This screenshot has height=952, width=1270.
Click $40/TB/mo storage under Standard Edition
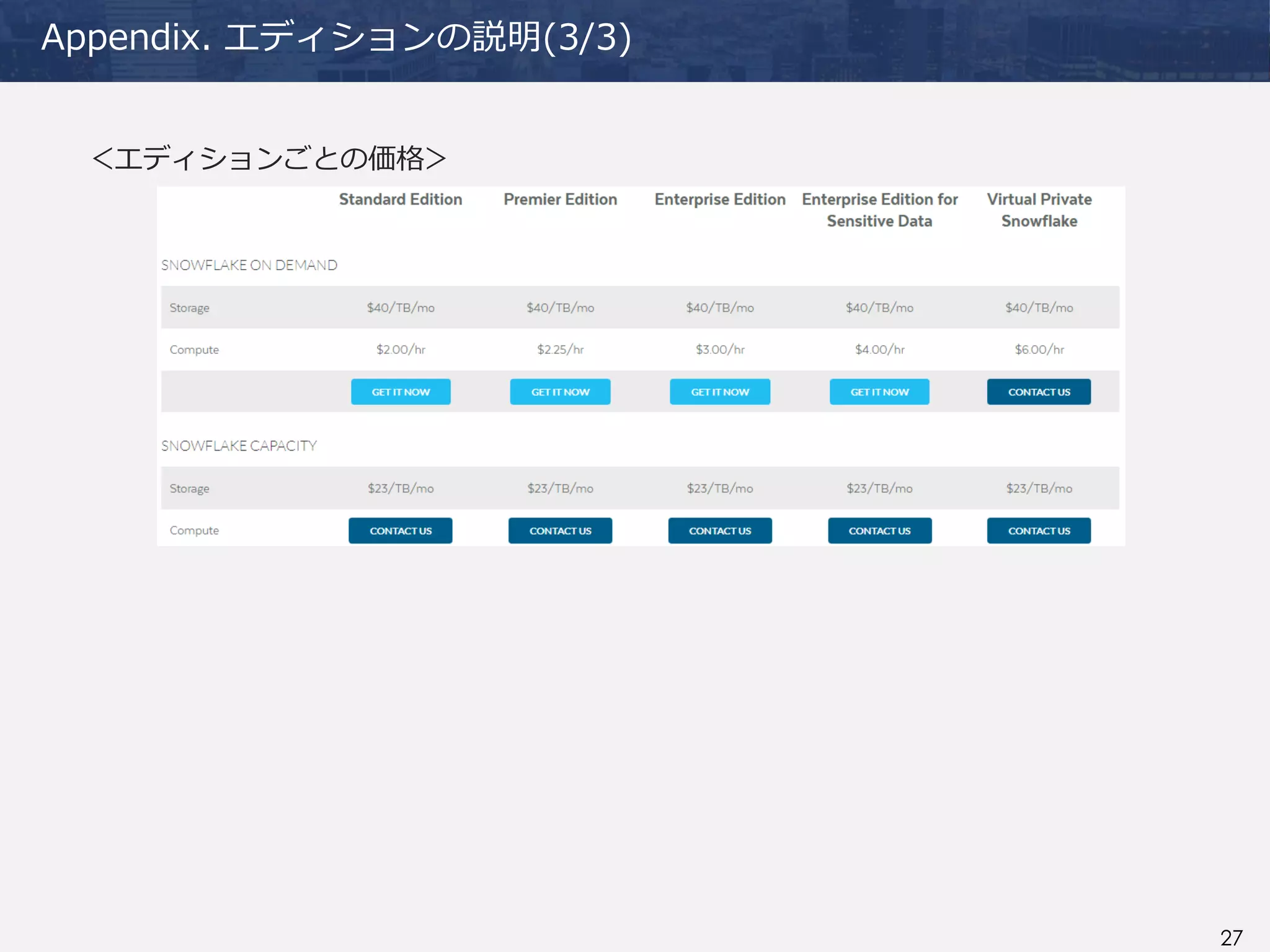coord(401,307)
